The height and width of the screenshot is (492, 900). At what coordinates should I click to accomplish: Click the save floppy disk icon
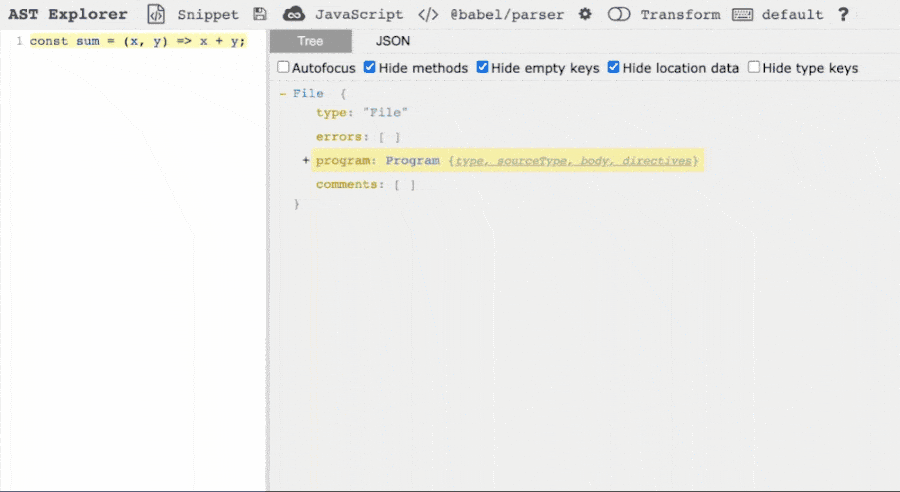coord(260,15)
